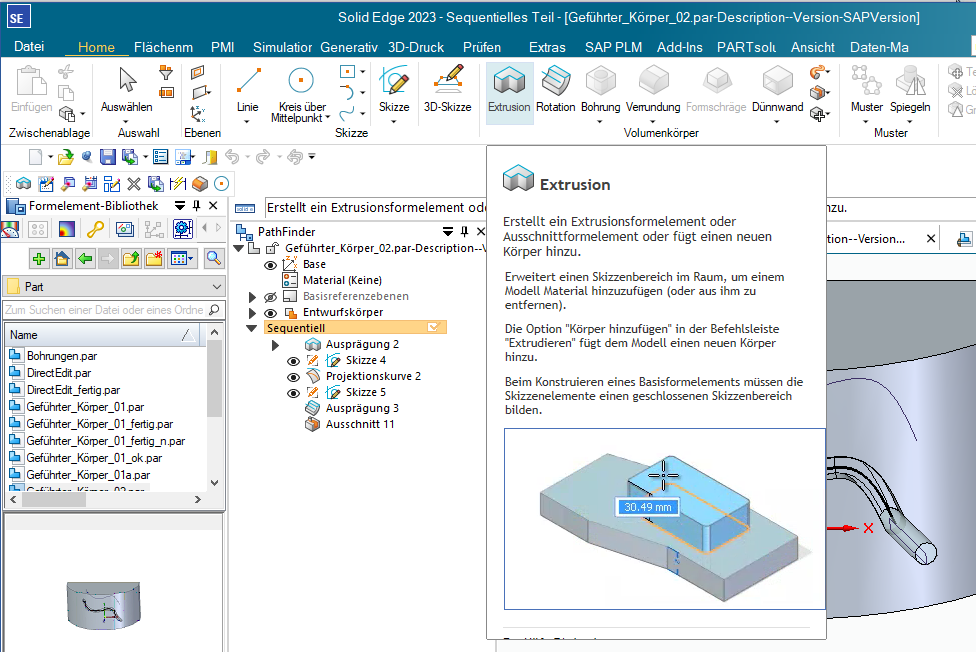The image size is (976, 652).
Task: Select the Extrusion tool in the ribbon
Action: (x=509, y=91)
